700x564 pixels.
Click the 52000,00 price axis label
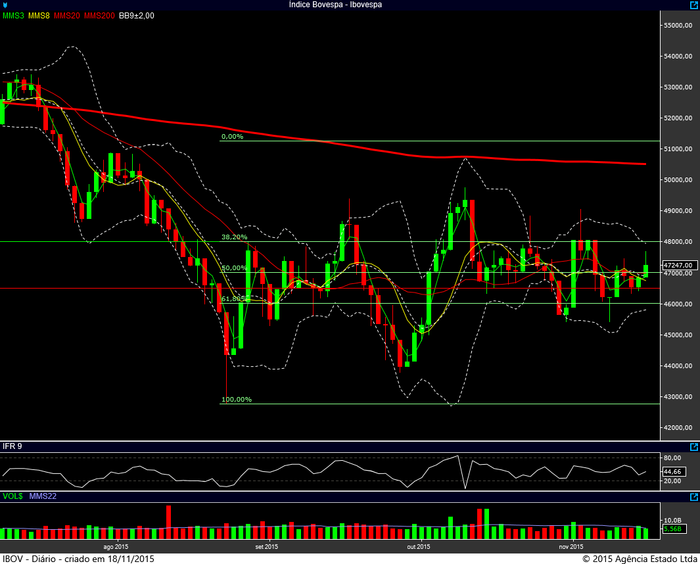678,118
